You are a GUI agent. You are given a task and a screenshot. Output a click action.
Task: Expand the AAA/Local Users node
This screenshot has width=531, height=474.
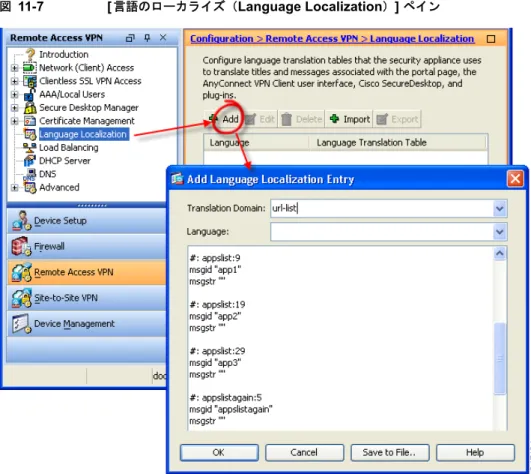pos(14,94)
